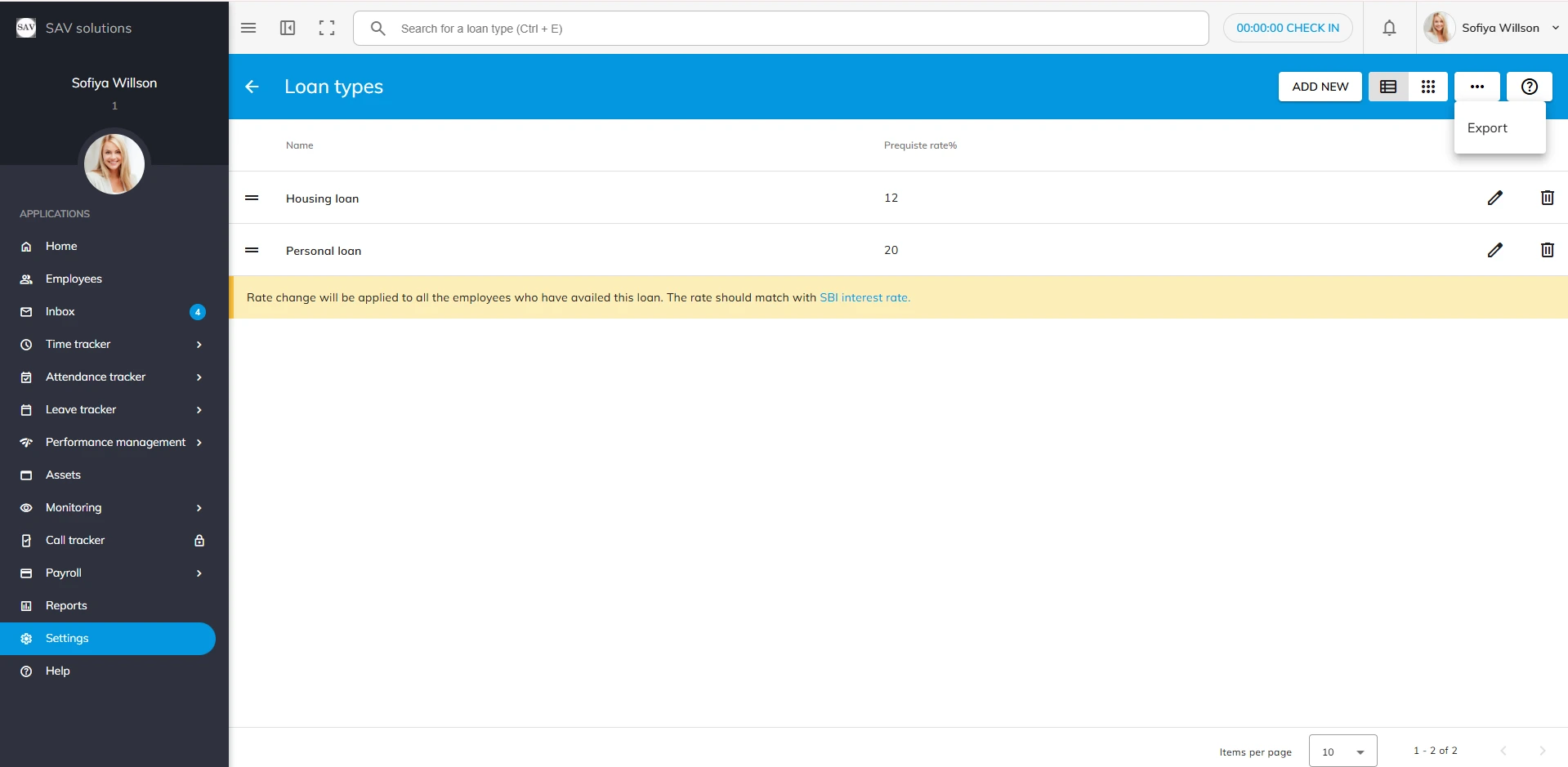Switch to list view
Viewport: 1568px width, 767px height.
click(1388, 87)
